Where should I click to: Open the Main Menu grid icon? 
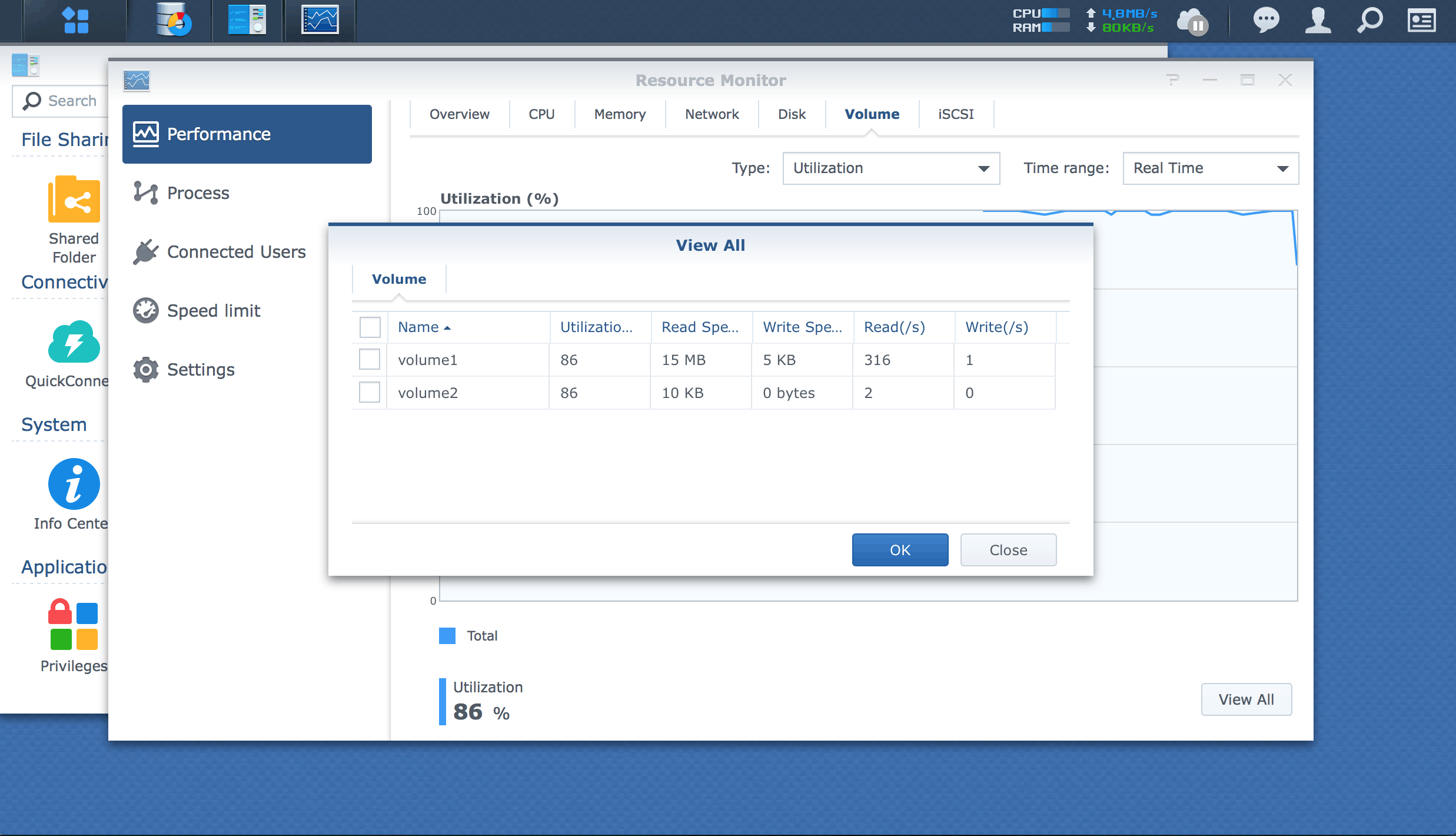coord(75,21)
